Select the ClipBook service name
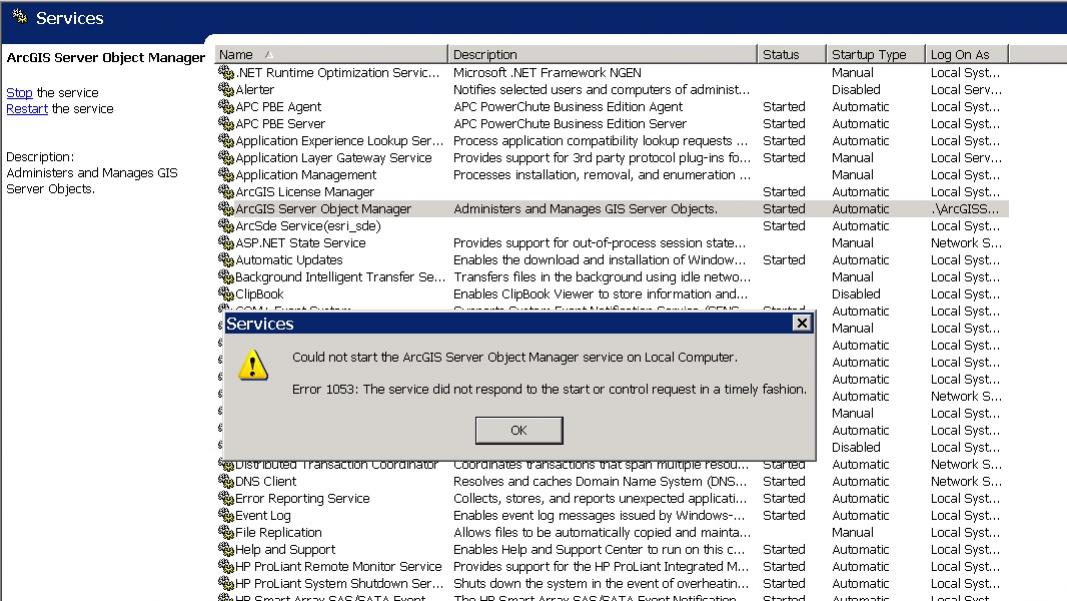1067x601 pixels. pos(259,294)
